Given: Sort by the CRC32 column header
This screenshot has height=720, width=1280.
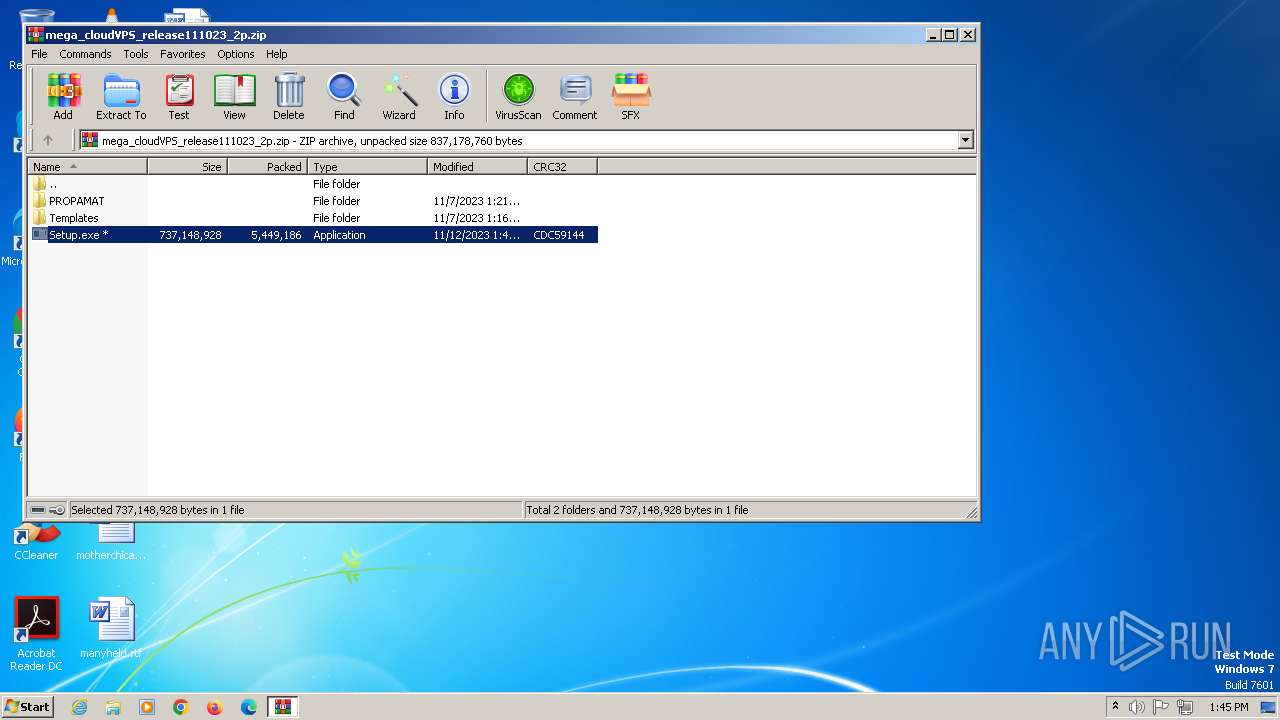Looking at the screenshot, I should pyautogui.click(x=563, y=167).
